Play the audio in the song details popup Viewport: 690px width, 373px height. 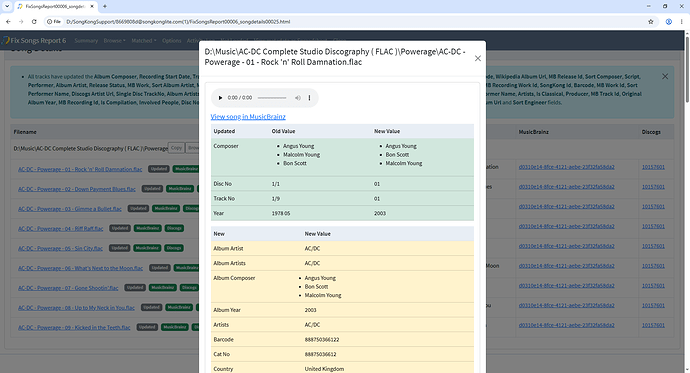tap(220, 98)
